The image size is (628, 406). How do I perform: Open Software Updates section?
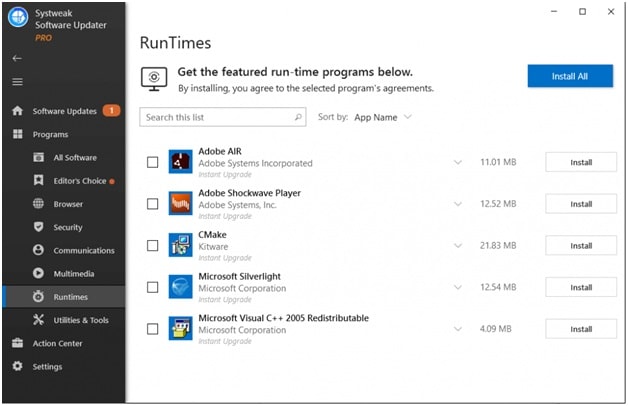[x=64, y=111]
